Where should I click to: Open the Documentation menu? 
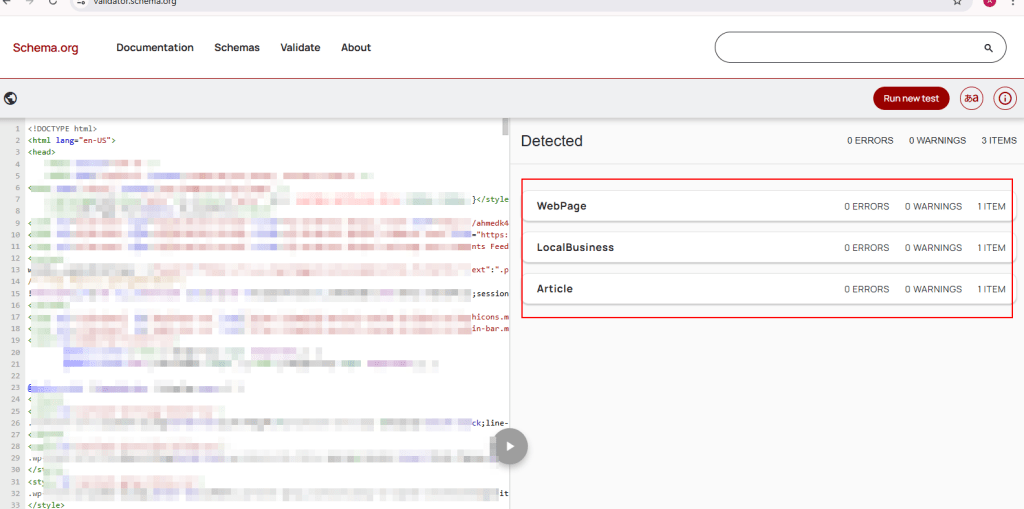tap(155, 48)
